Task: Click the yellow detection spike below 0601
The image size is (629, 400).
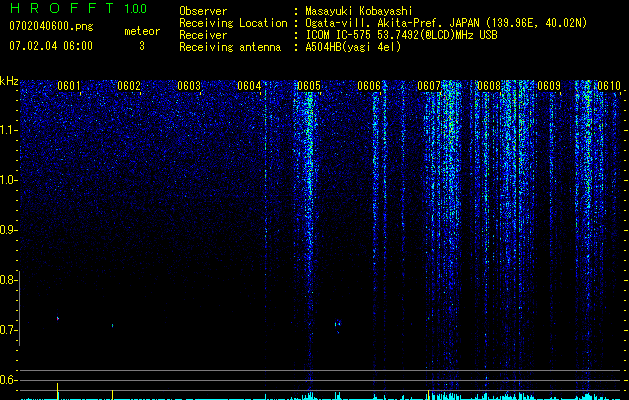Action: 57,391
